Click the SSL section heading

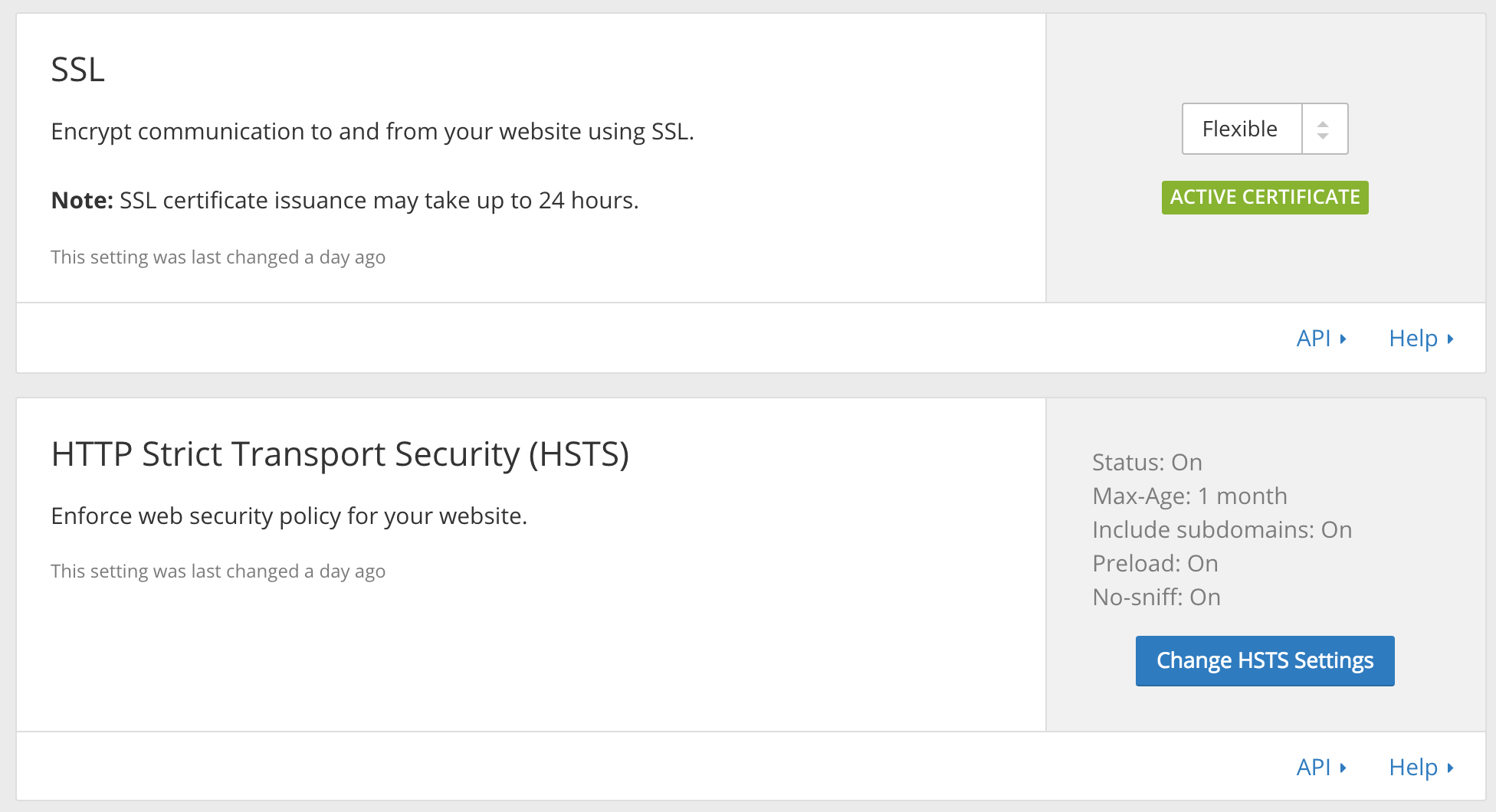[x=77, y=70]
